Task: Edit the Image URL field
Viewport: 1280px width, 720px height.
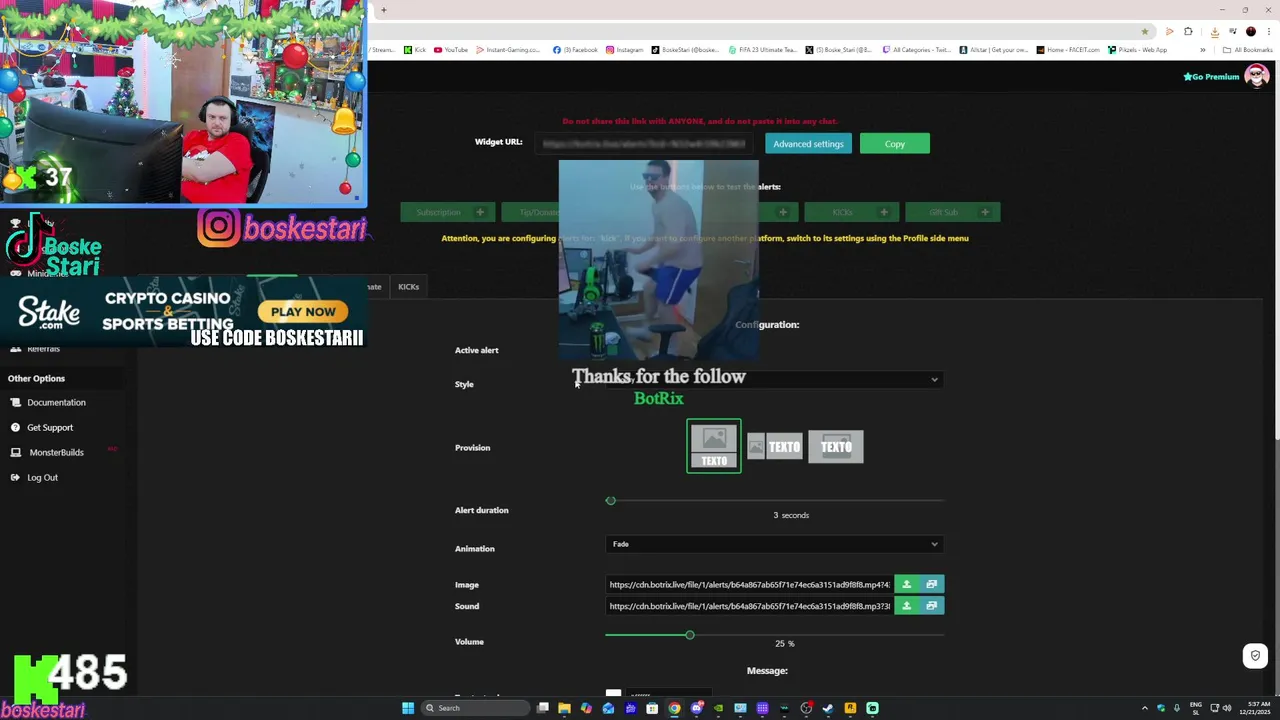Action: 749,584
